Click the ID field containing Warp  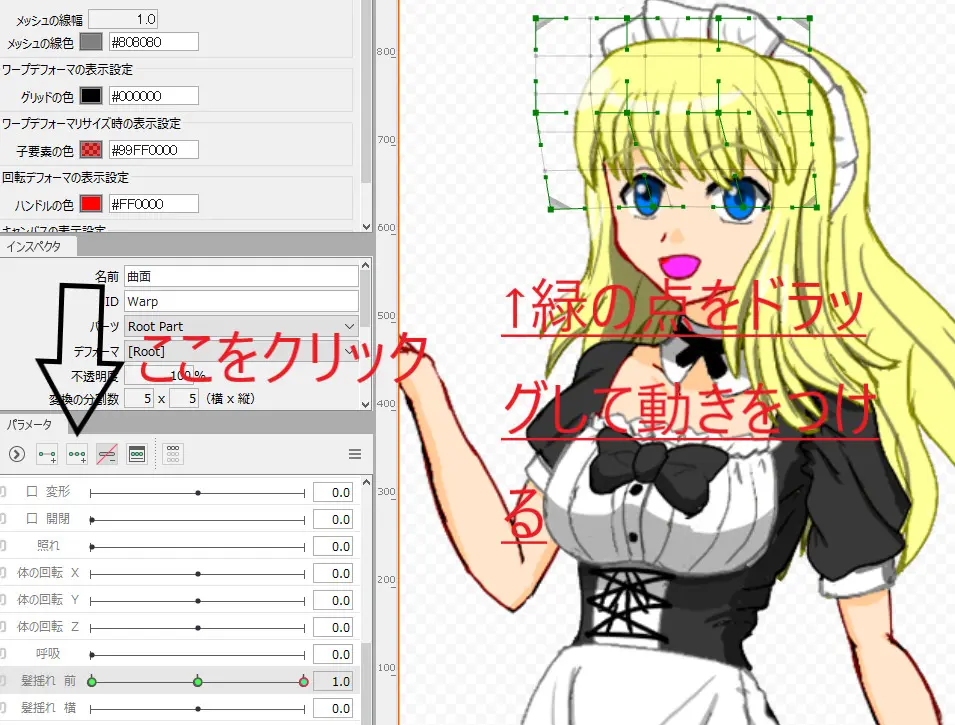click(240, 300)
